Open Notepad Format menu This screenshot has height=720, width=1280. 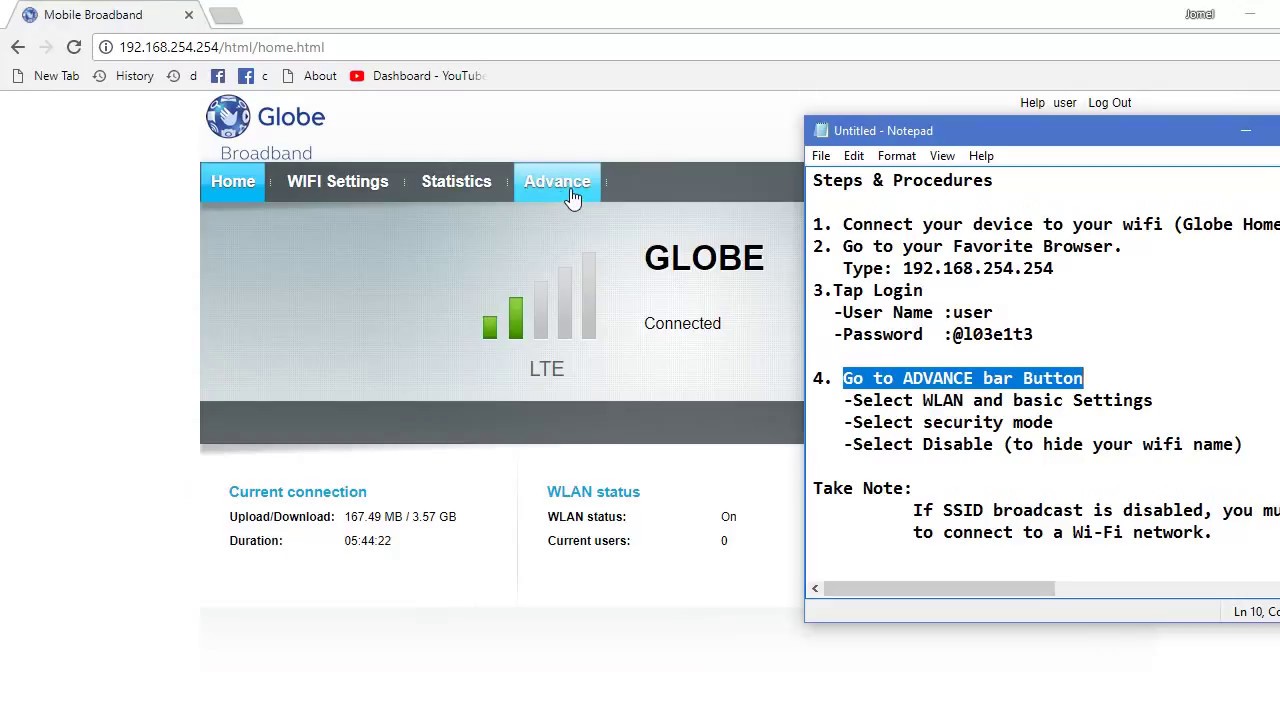click(x=896, y=156)
